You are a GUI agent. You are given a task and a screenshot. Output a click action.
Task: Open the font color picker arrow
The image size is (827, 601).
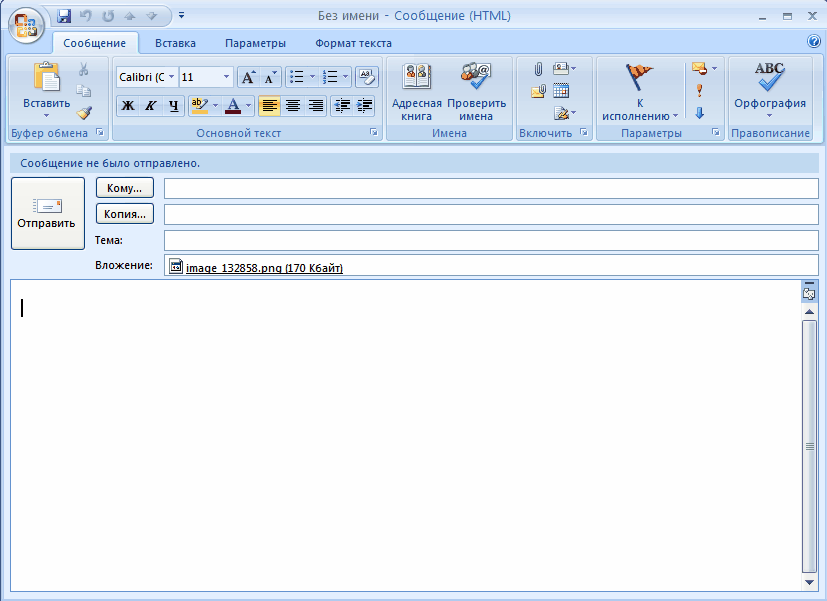tap(248, 106)
